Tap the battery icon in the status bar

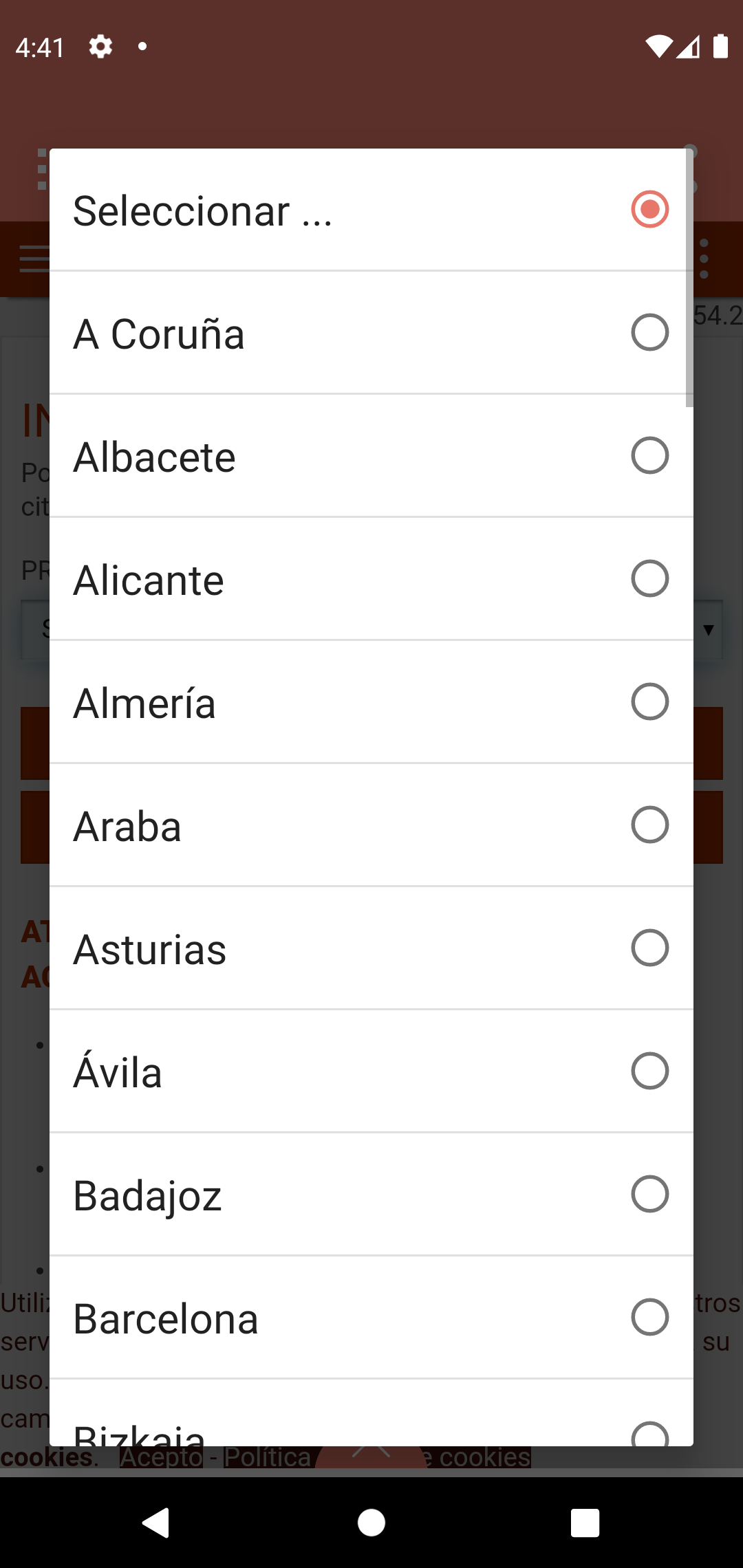(x=720, y=47)
